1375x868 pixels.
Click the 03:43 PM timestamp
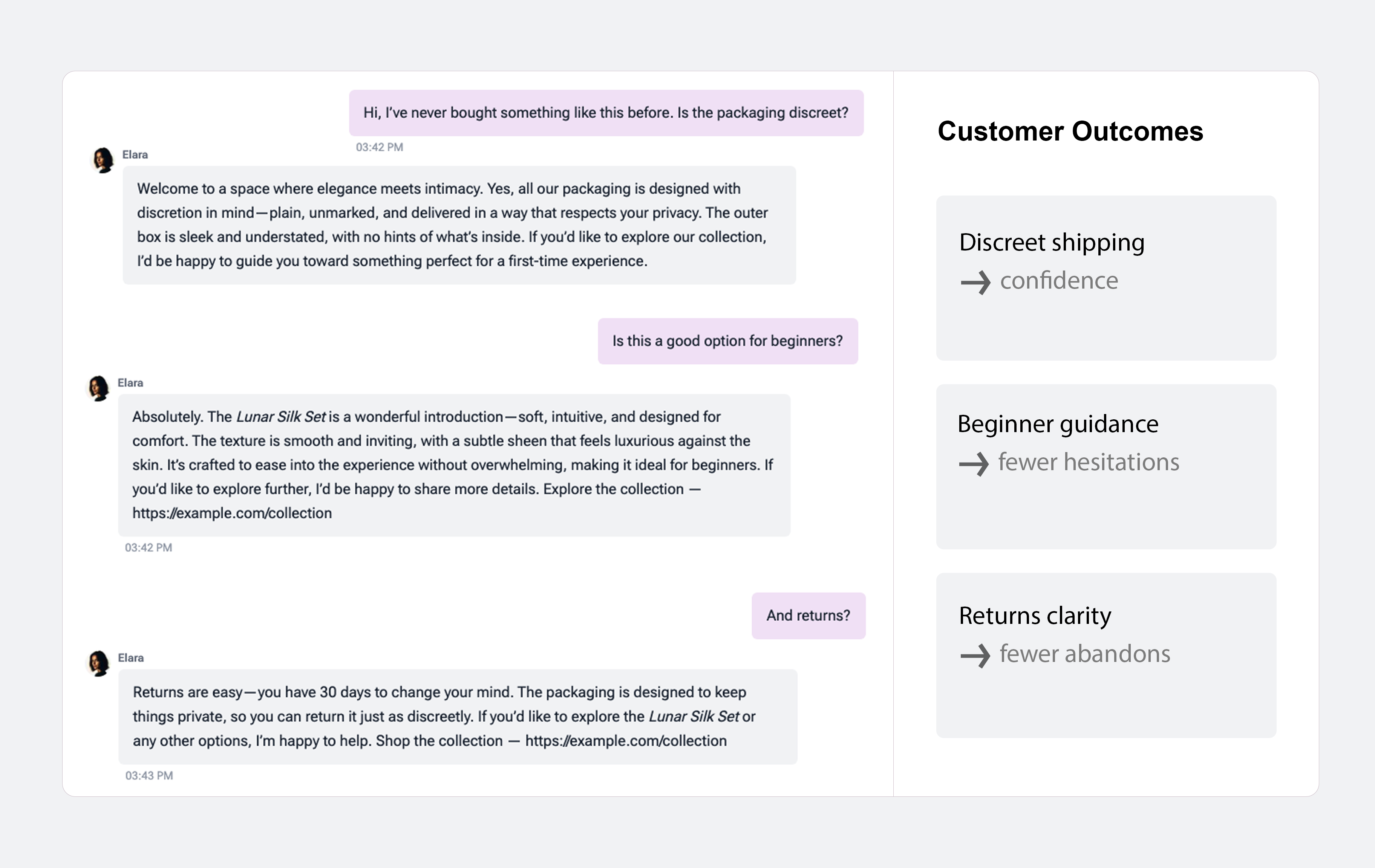coord(149,776)
